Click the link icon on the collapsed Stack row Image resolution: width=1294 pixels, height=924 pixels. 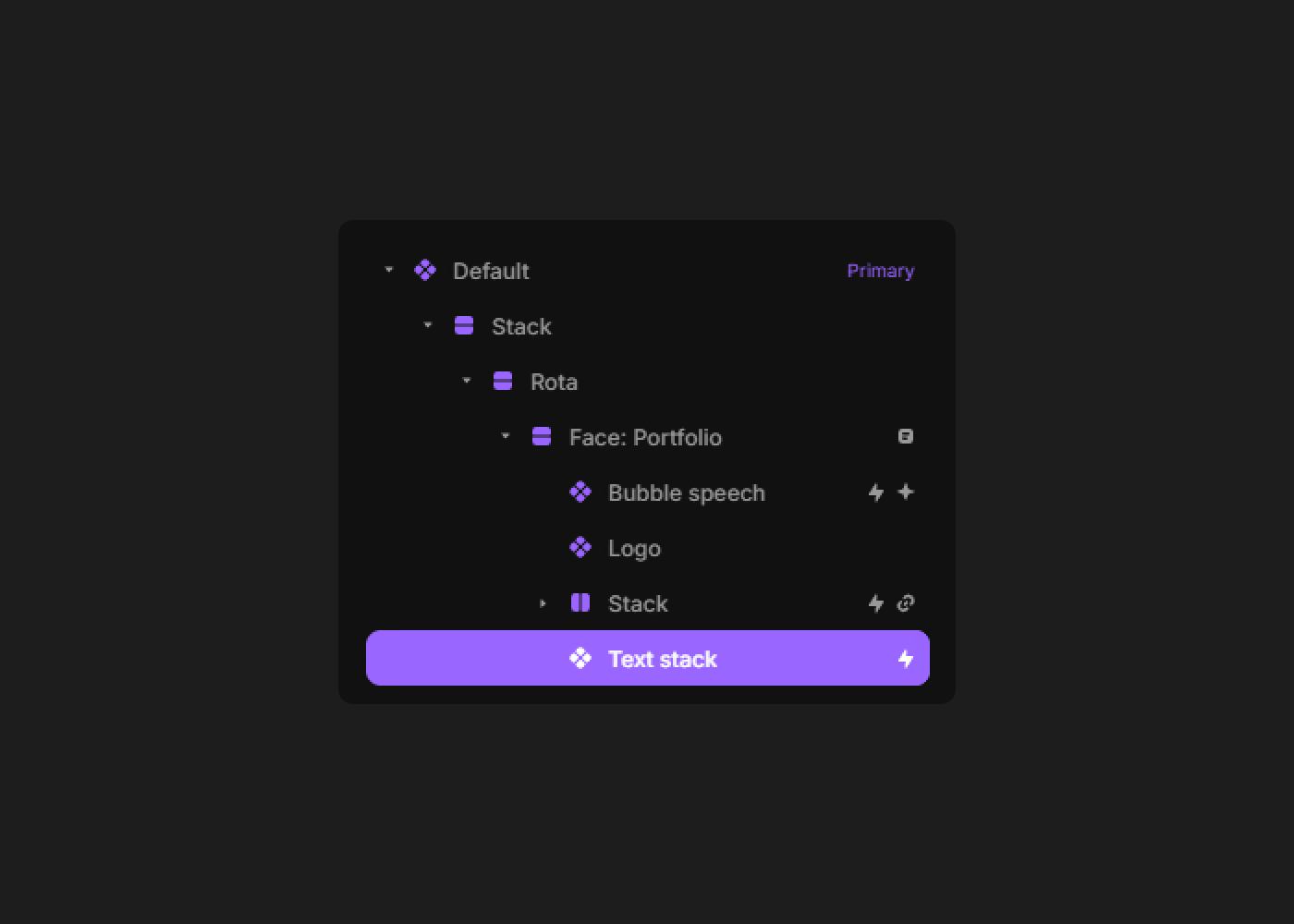pos(906,603)
